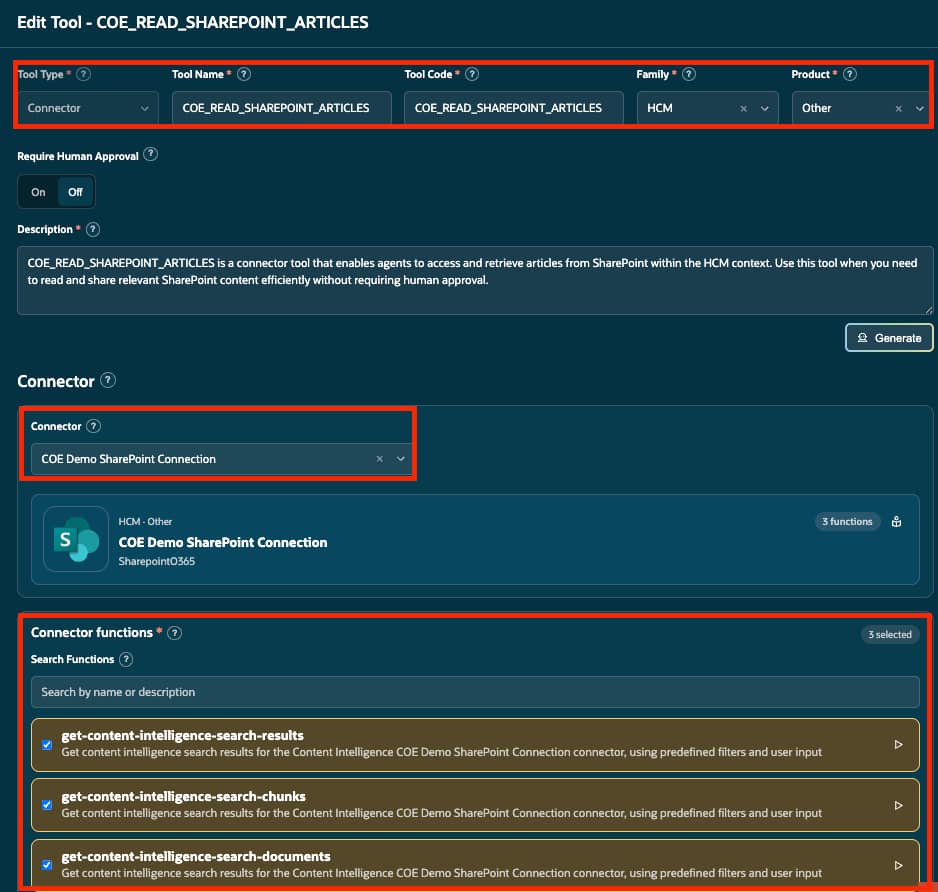Open the Tool Type Connector dropdown
Viewport: 938px width, 892px height.
point(88,108)
